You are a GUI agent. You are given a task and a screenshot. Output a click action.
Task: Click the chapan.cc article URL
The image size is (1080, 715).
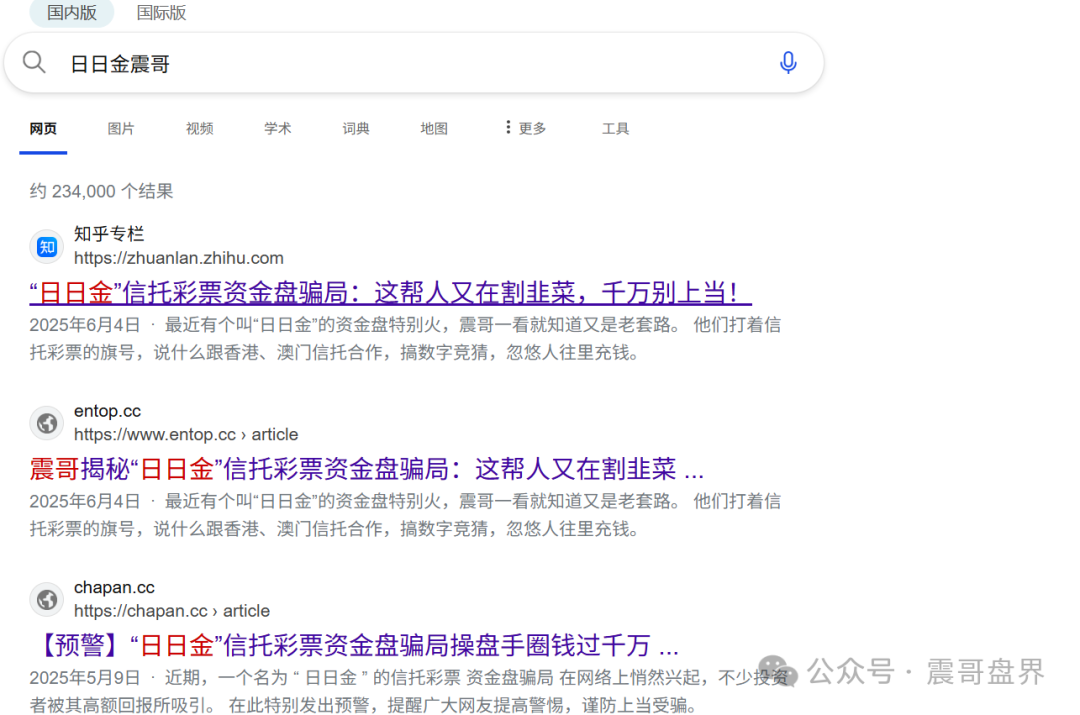tap(172, 611)
